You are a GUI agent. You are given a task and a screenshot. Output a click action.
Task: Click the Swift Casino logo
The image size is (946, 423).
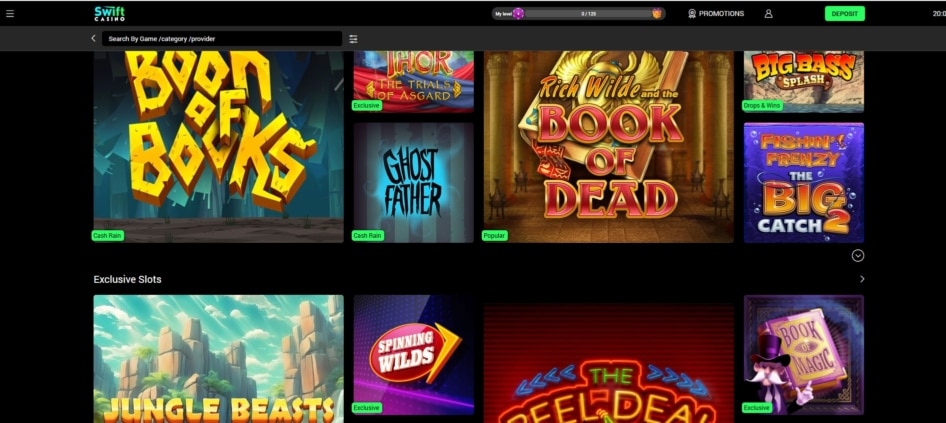click(109, 13)
